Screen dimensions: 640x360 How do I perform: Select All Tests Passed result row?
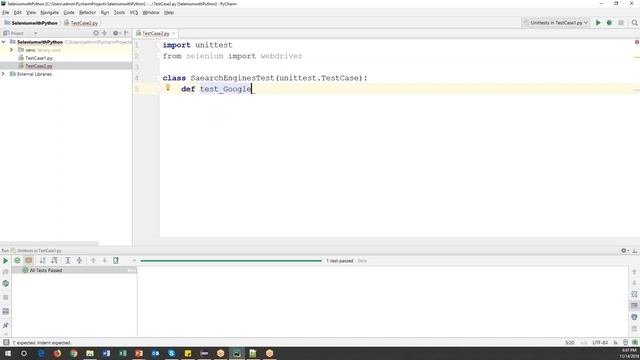(x=74, y=270)
